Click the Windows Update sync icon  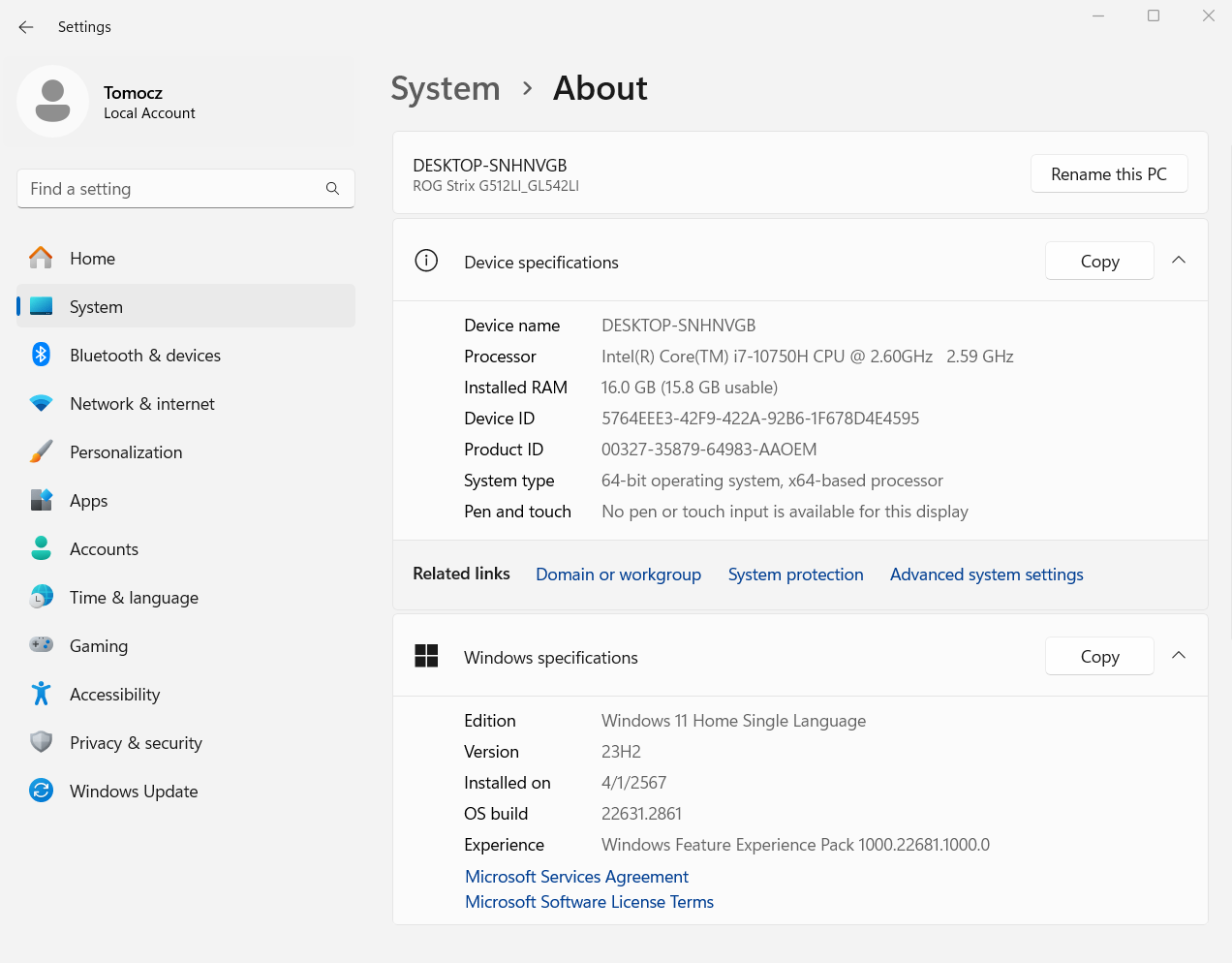pos(41,791)
